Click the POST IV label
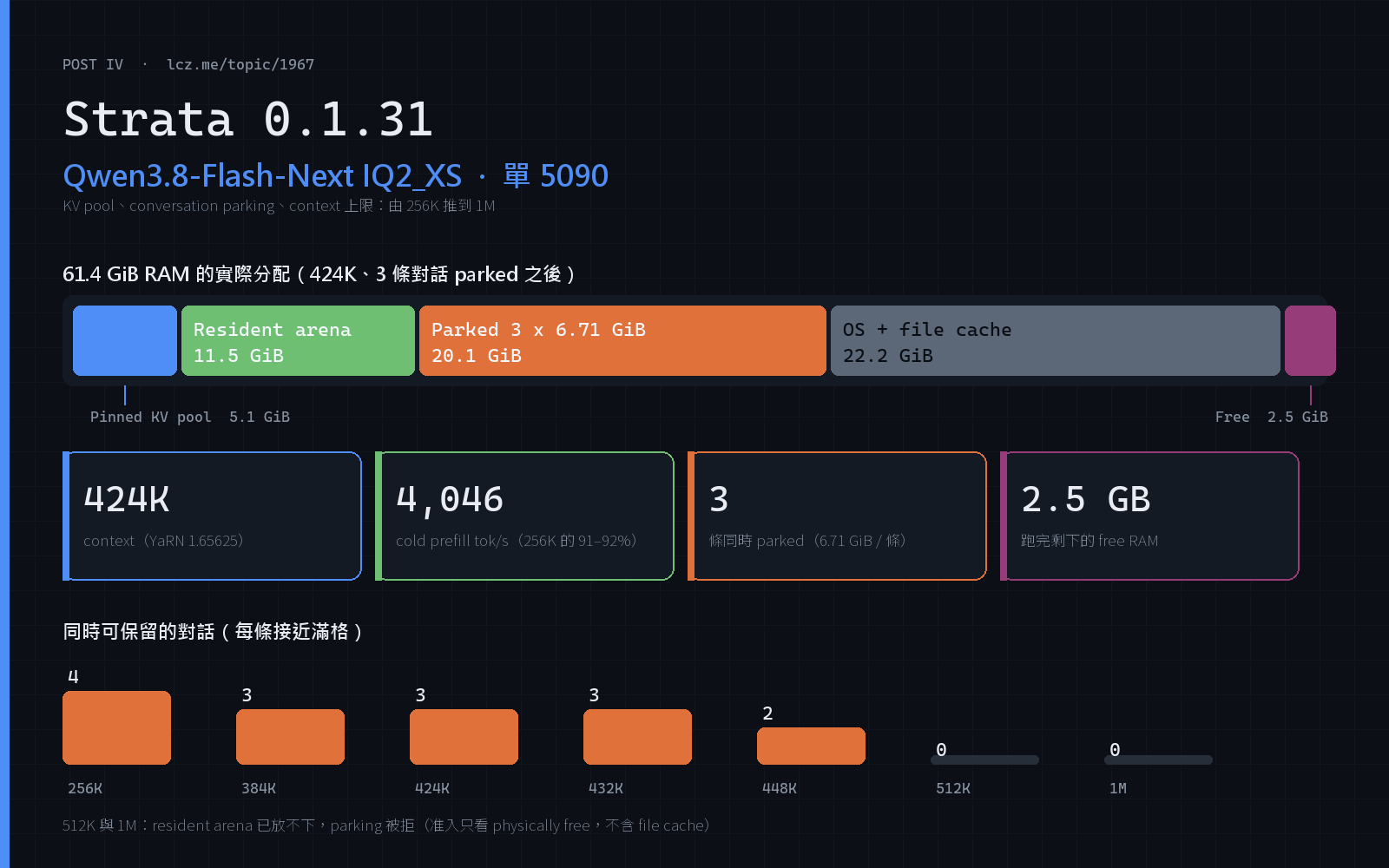Image resolution: width=1389 pixels, height=868 pixels. pyautogui.click(x=93, y=64)
